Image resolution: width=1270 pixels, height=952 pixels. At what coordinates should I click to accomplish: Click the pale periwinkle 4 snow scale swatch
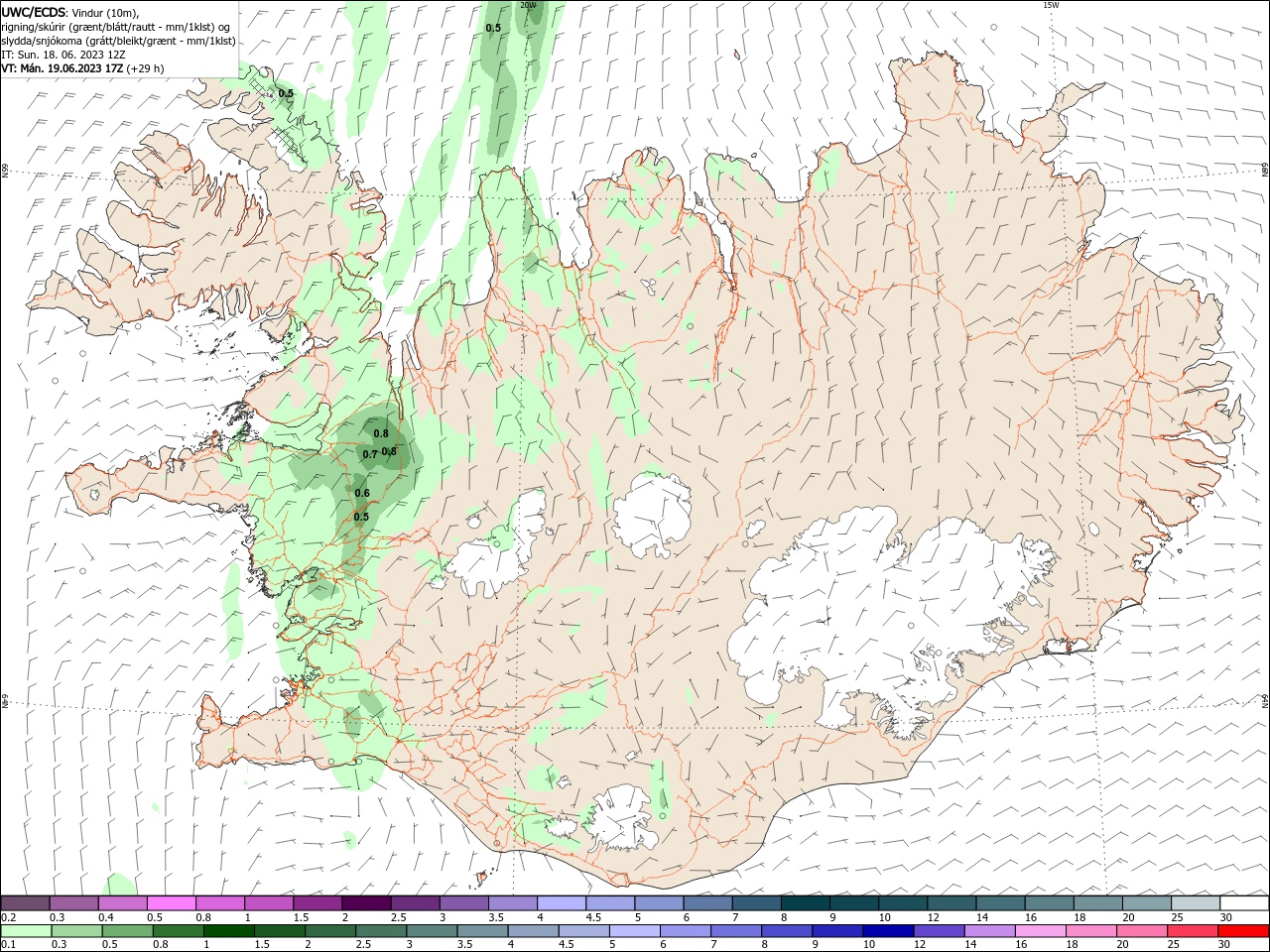(561, 902)
